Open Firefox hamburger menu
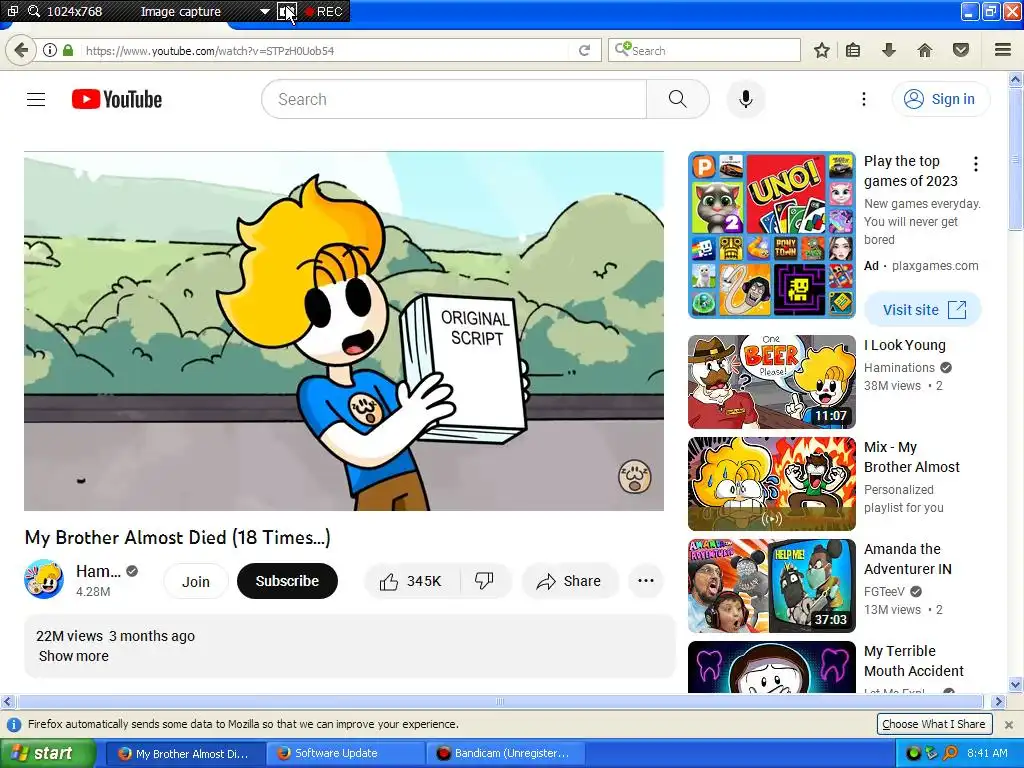The height and width of the screenshot is (768, 1024). point(1002,50)
